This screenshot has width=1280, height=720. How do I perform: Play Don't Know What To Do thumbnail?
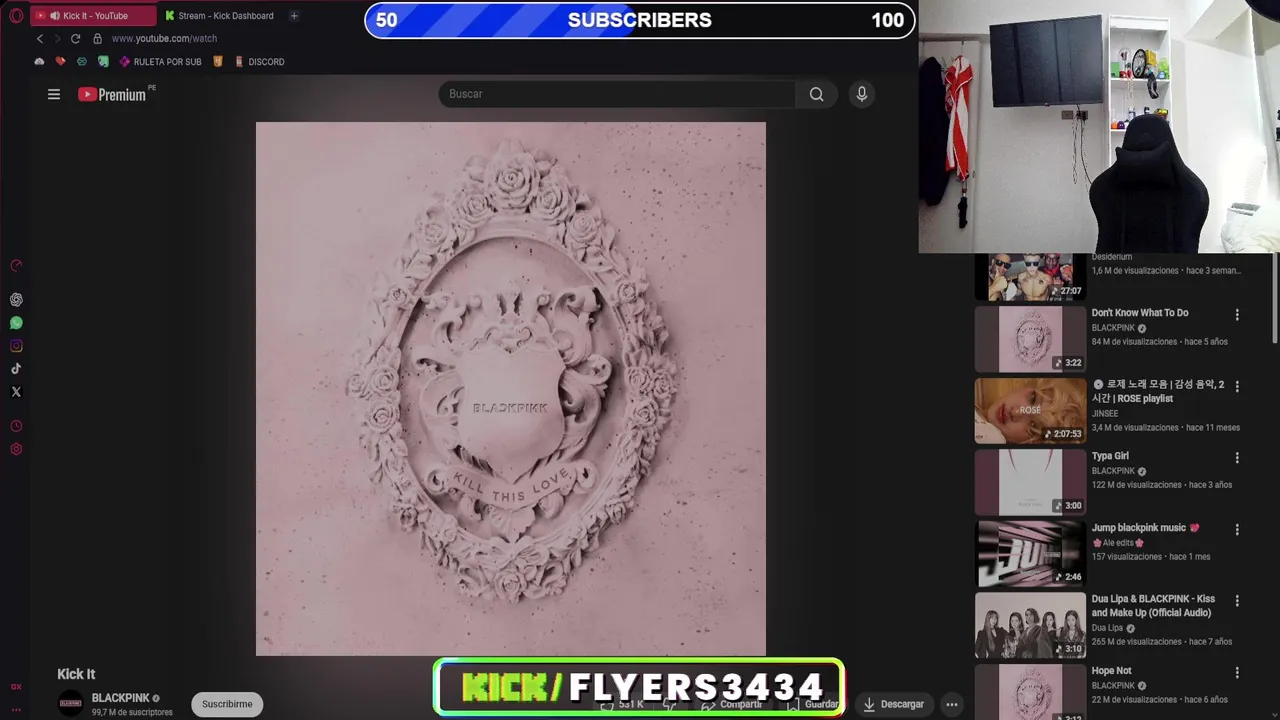pyautogui.click(x=1030, y=339)
